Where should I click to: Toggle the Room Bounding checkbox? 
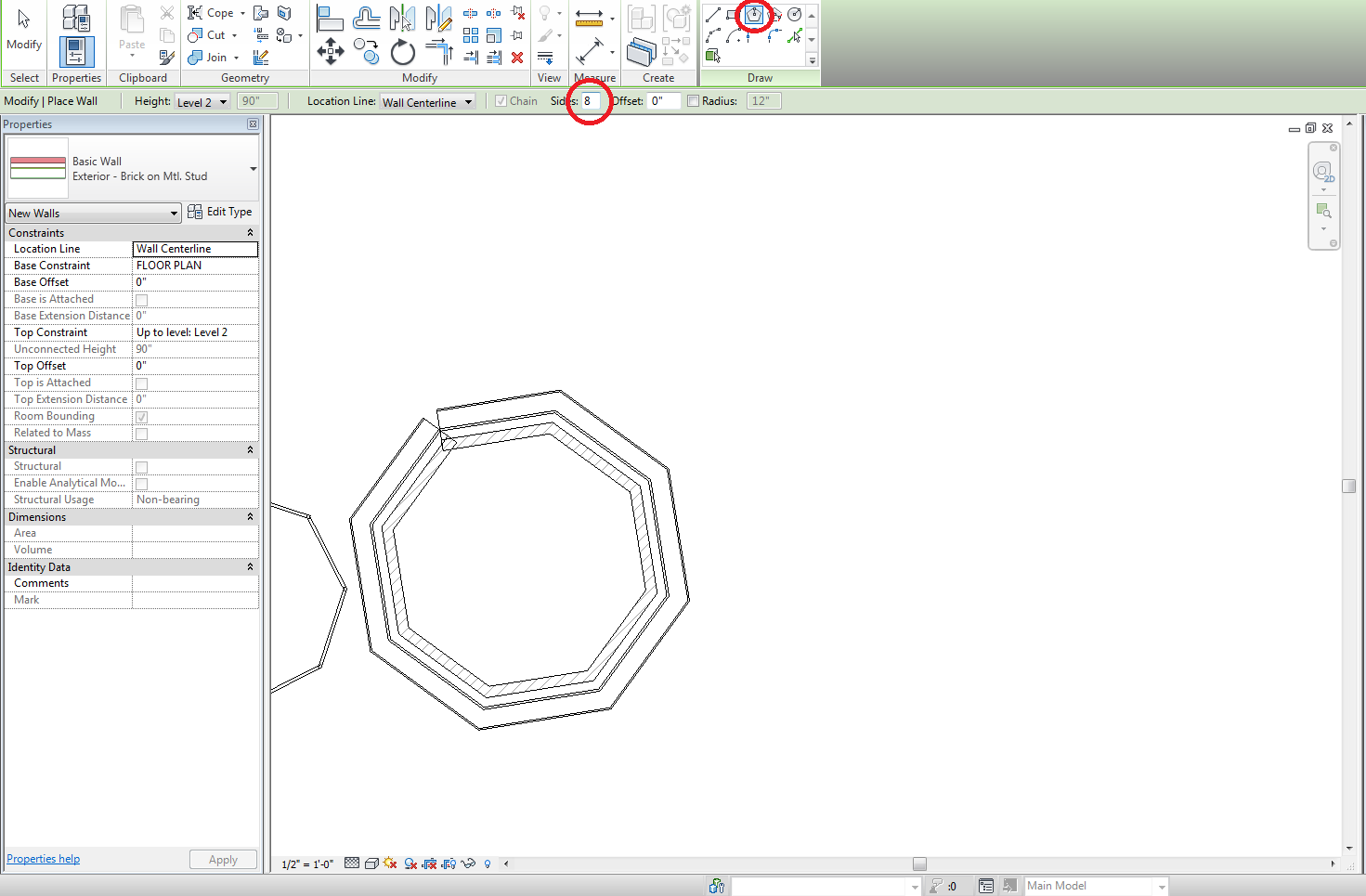(x=142, y=417)
